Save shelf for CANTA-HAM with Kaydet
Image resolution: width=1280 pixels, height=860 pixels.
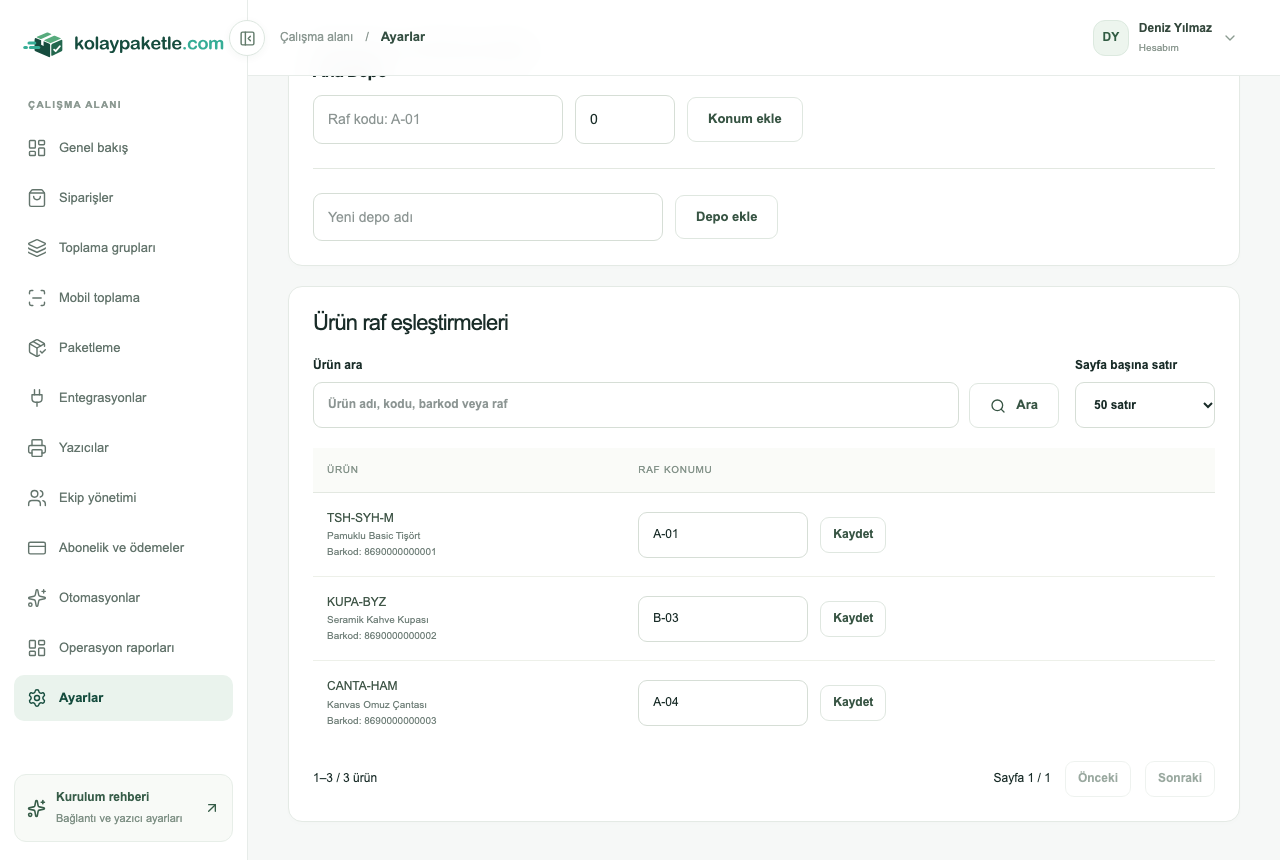pos(853,702)
